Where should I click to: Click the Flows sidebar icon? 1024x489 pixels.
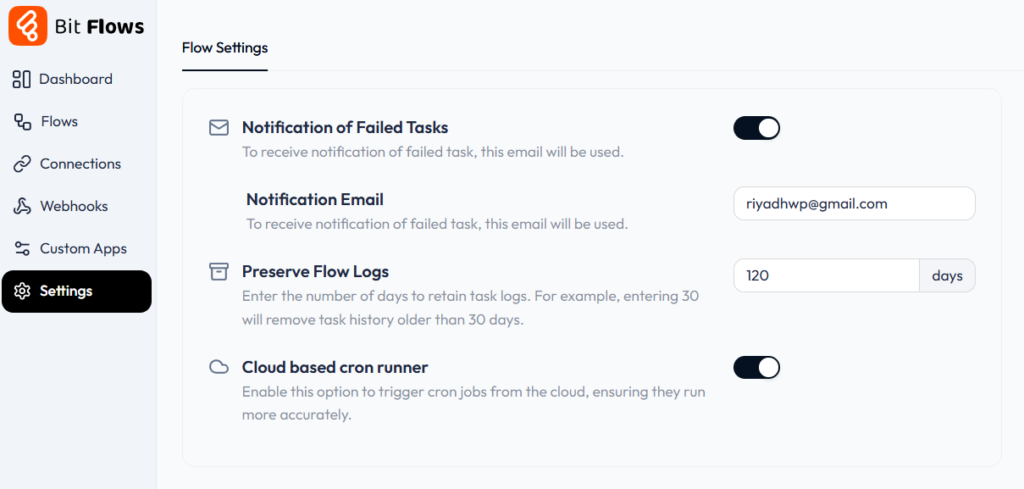point(21,122)
